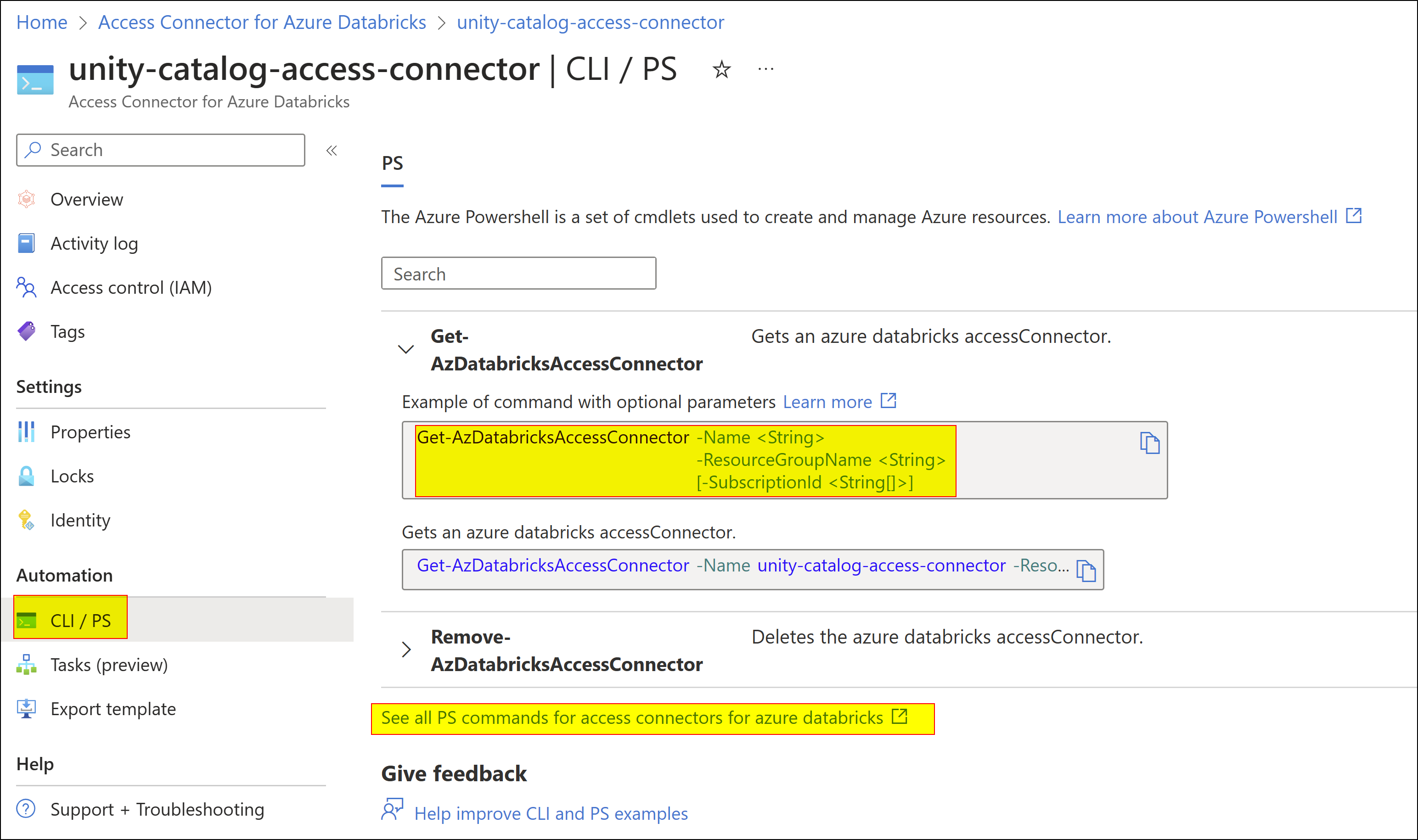This screenshot has height=840, width=1418.
Task: Collapse the Get-AzDatabricksAccessConnector section chevron
Action: (406, 349)
